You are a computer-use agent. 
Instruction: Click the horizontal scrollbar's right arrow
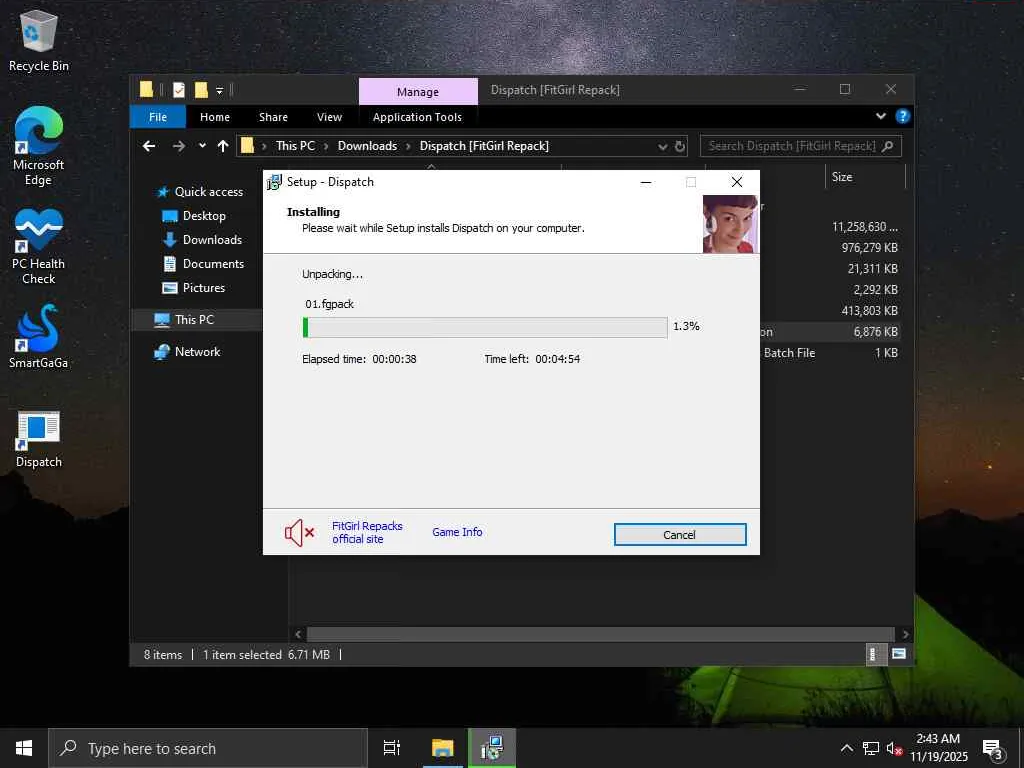905,634
